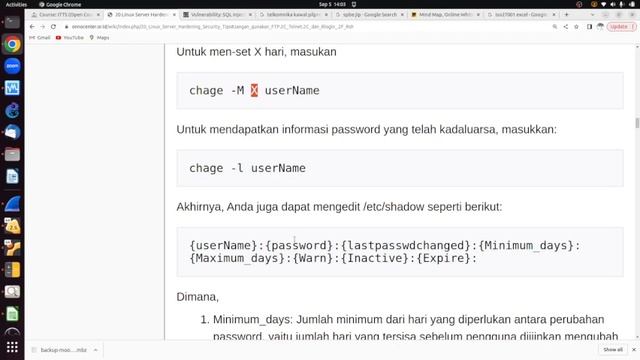Launch LibreOffice Calc from the dock
The height and width of the screenshot is (360, 640).
(x=12, y=314)
